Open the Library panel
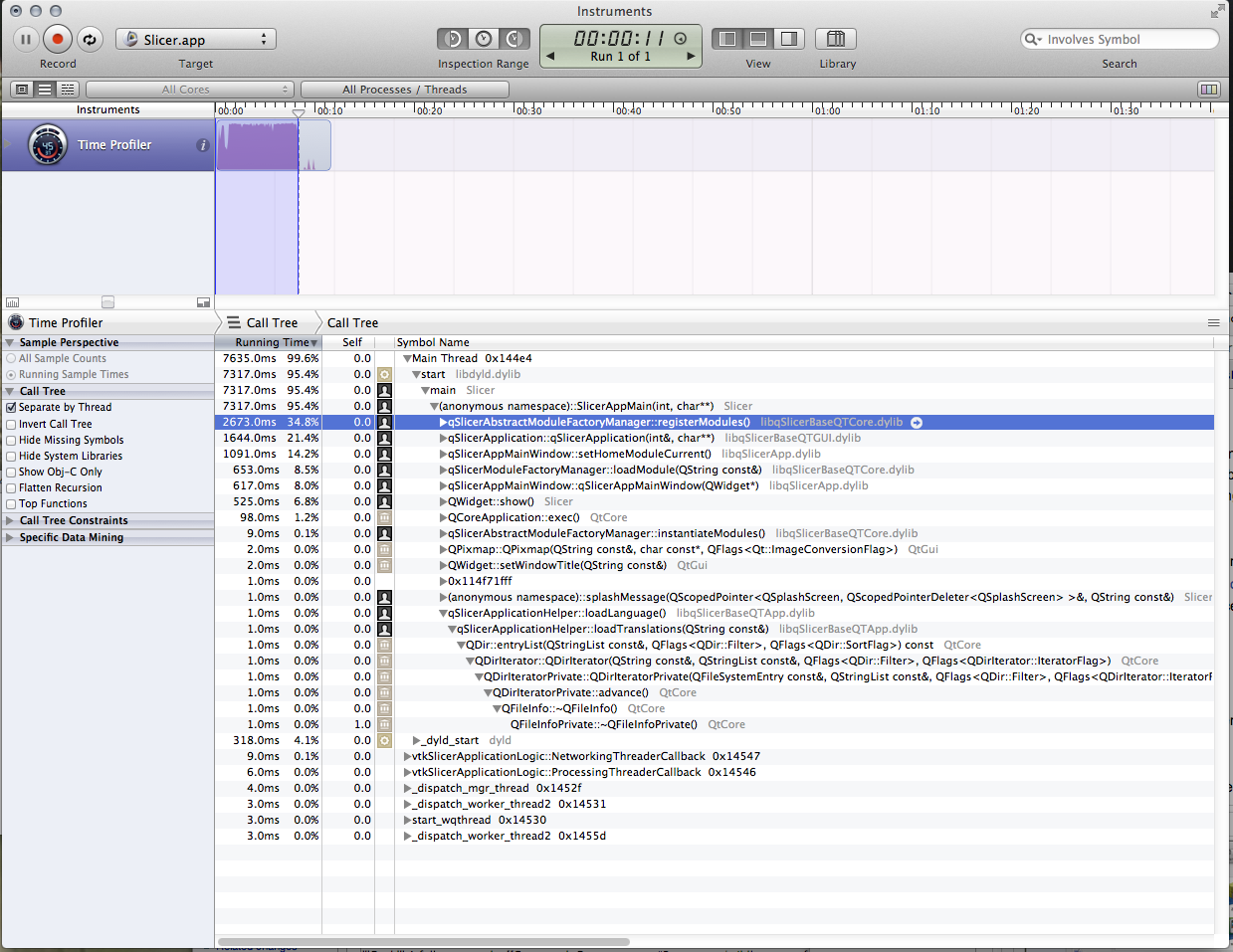The image size is (1233, 952). tap(836, 39)
